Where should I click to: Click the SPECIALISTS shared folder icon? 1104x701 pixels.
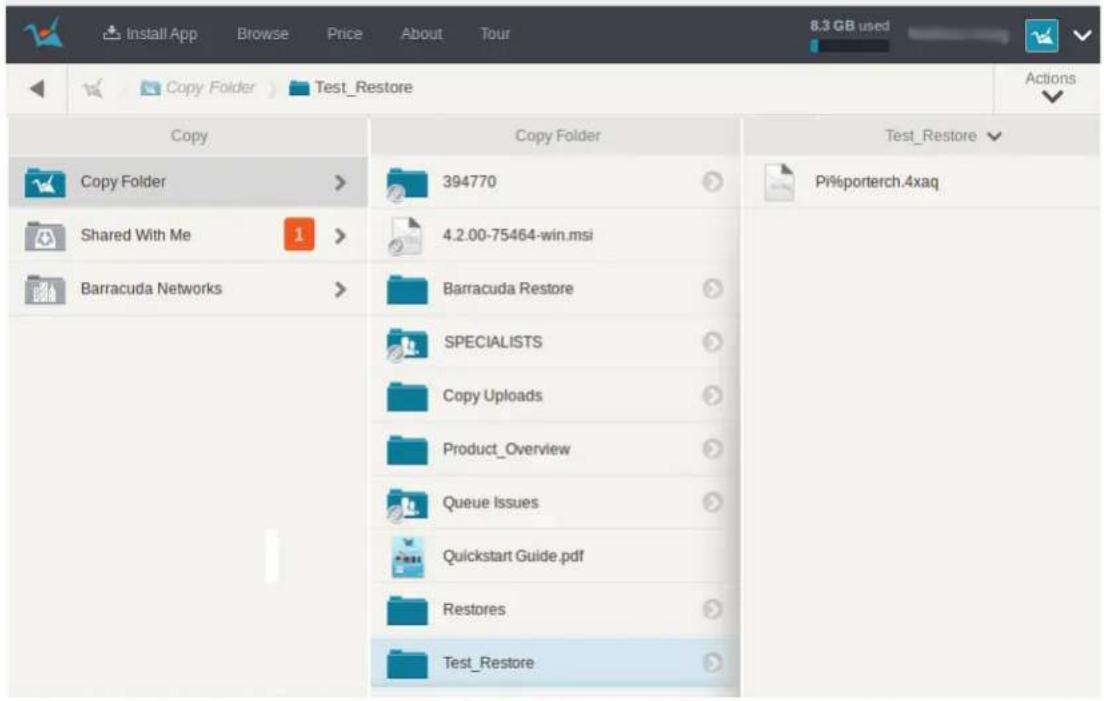tap(407, 343)
